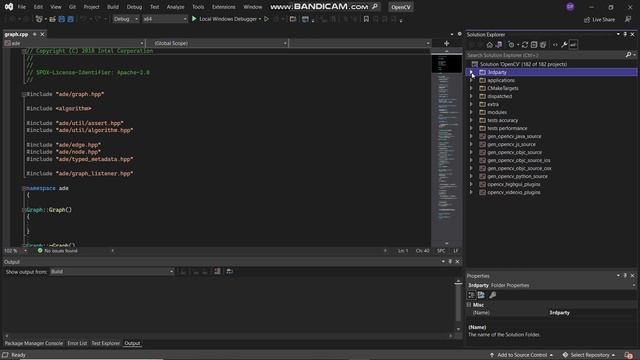Open the Analyze menu
Screen dimensions: 640x360
tap(175, 7)
